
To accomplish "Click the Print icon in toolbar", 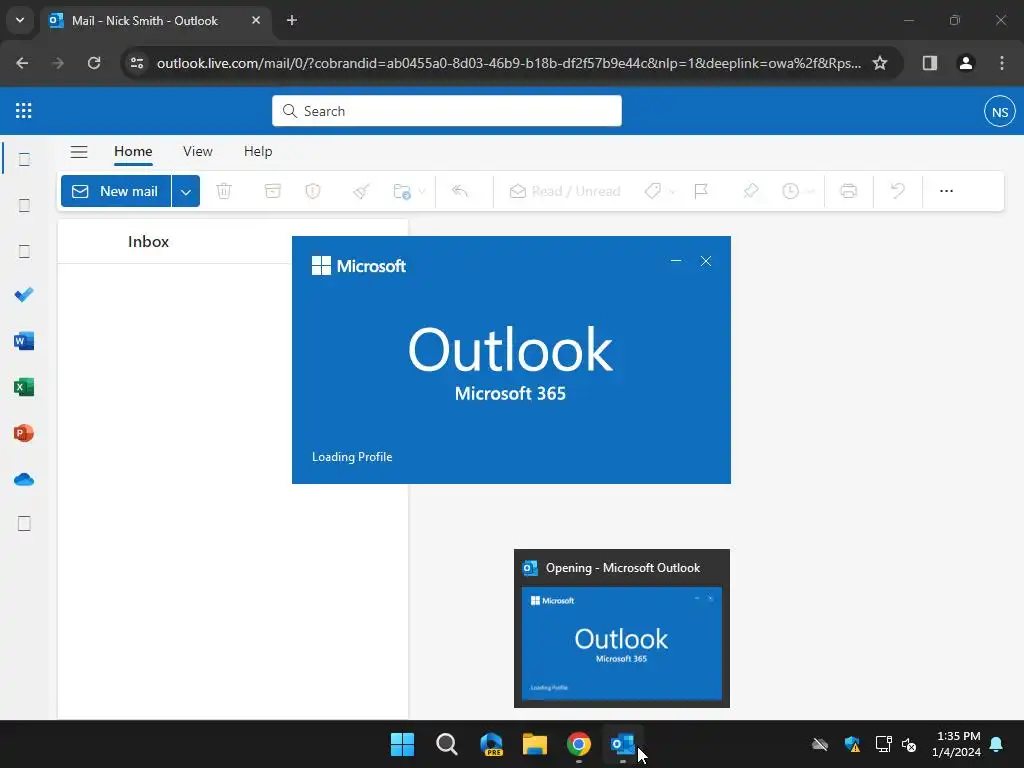I will point(848,191).
